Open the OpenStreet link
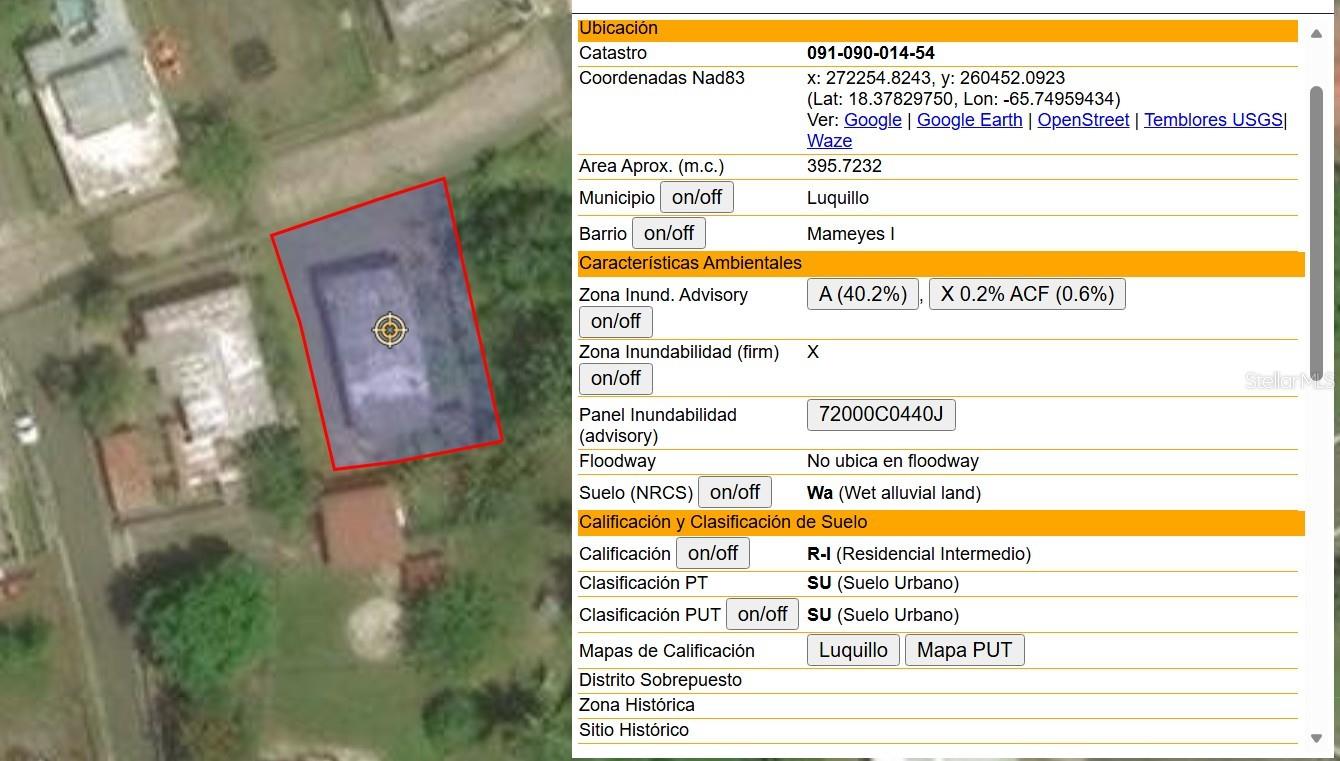Viewport: 1340px width, 761px height. pyautogui.click(x=1083, y=120)
